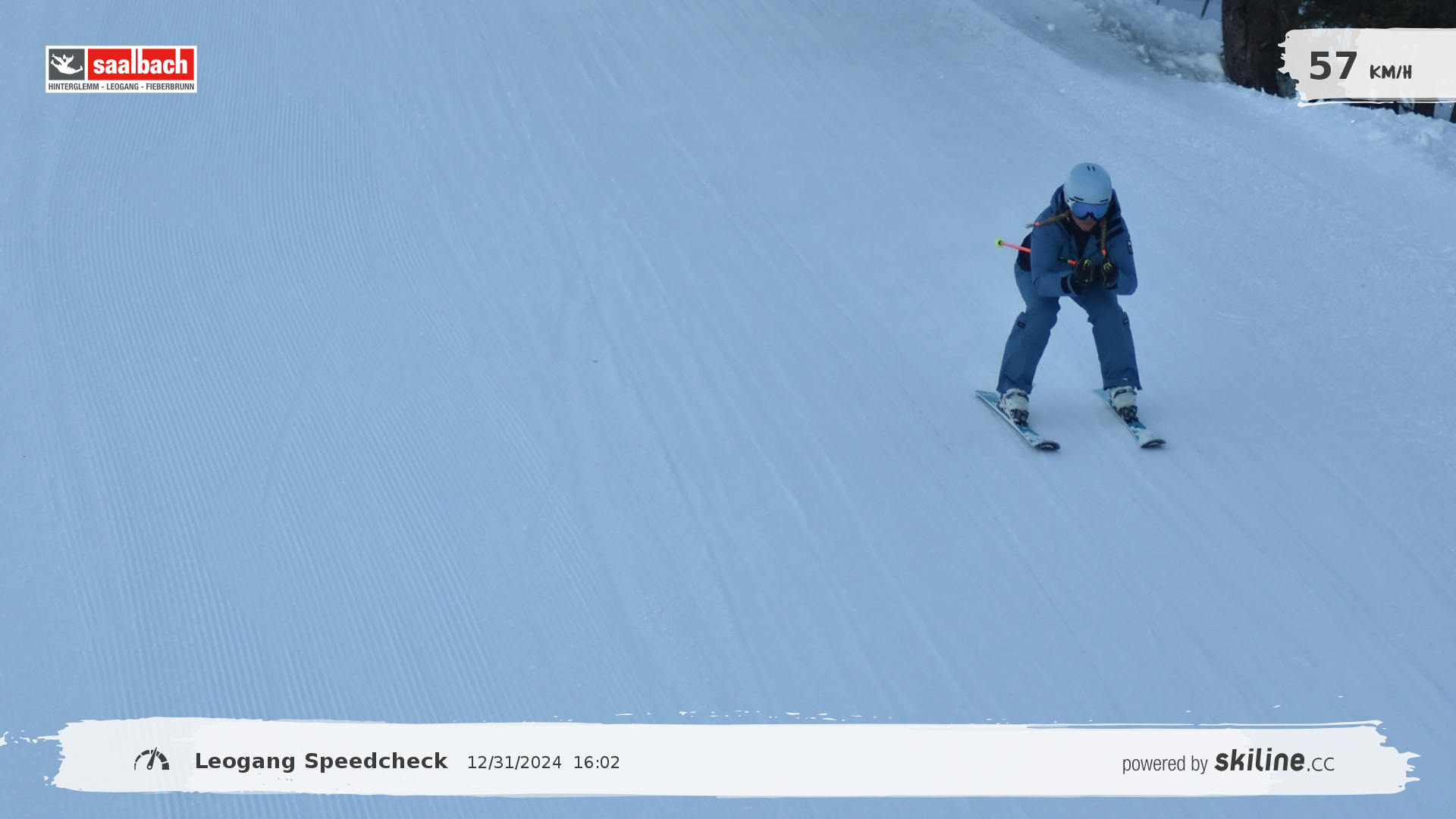This screenshot has width=1456, height=819.
Task: Click the KM/H unit label
Action: pos(1390,73)
